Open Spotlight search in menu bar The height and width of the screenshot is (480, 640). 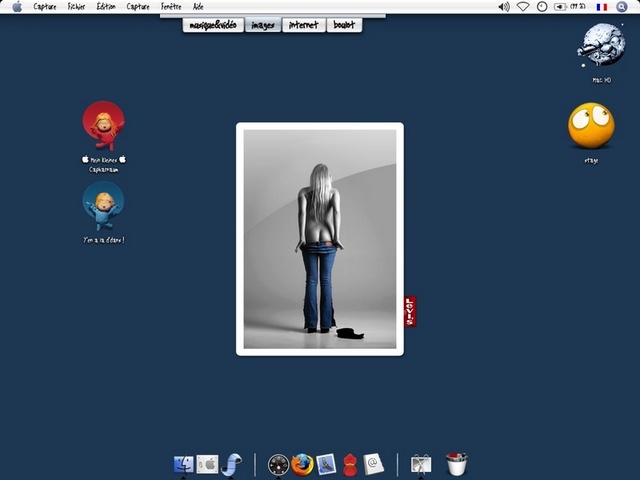[622, 6]
